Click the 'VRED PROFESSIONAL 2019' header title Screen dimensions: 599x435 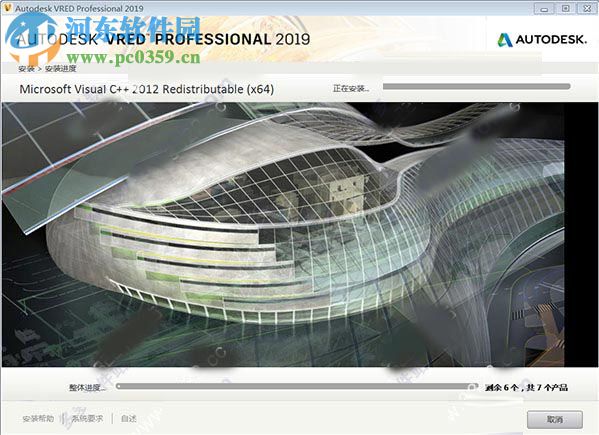208,39
